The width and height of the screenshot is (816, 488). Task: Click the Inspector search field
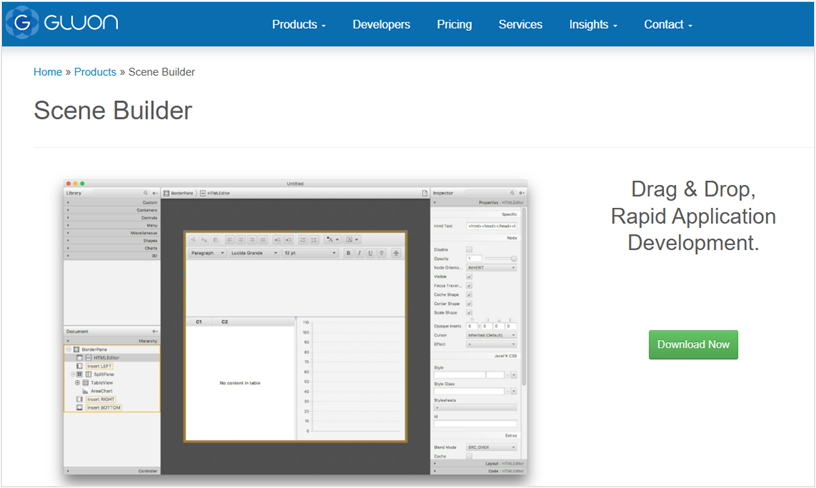[490, 193]
